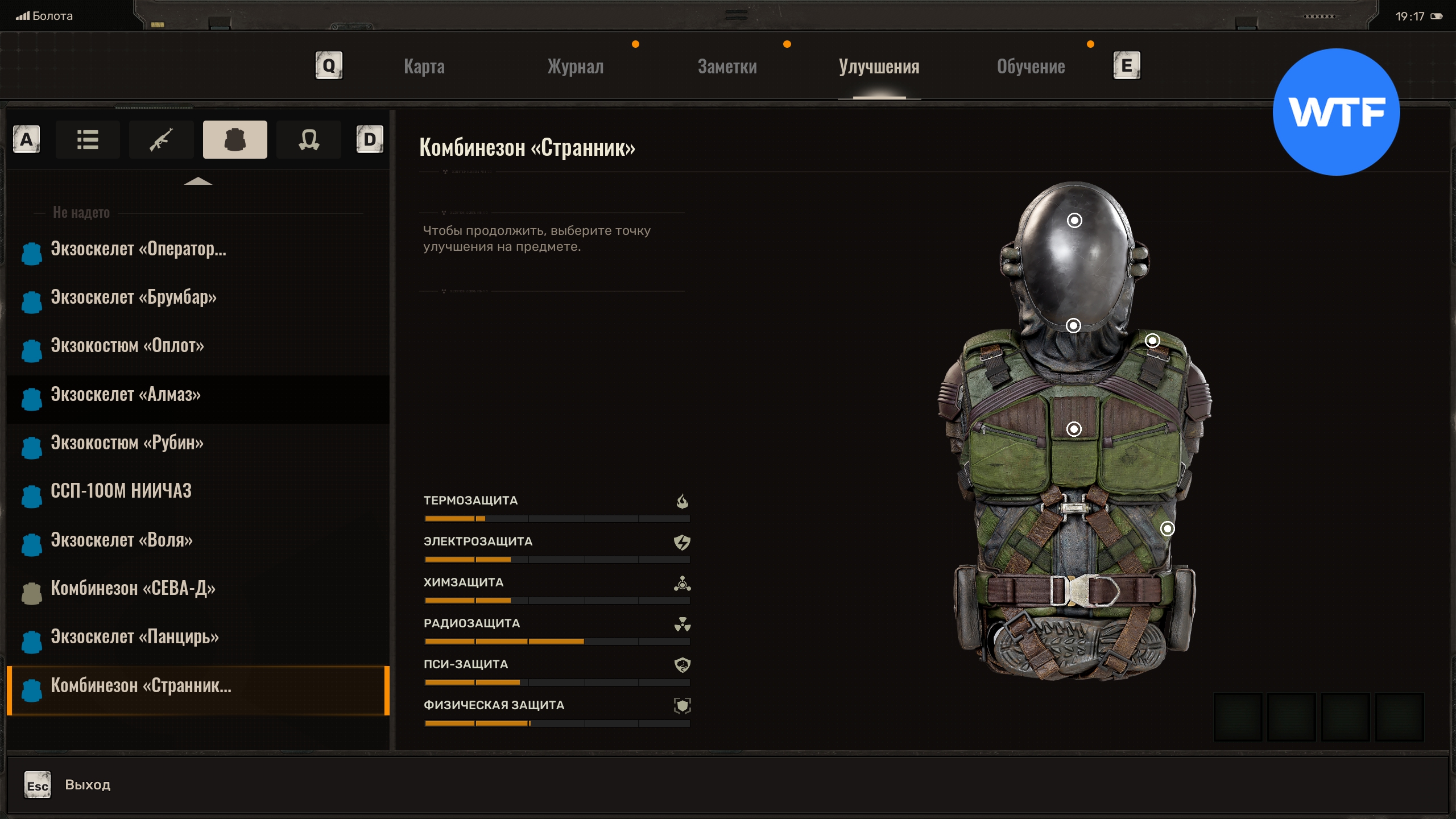Viewport: 1456px width, 819px height.
Task: Select upgrade point on right shoulder strap
Action: 1152,341
